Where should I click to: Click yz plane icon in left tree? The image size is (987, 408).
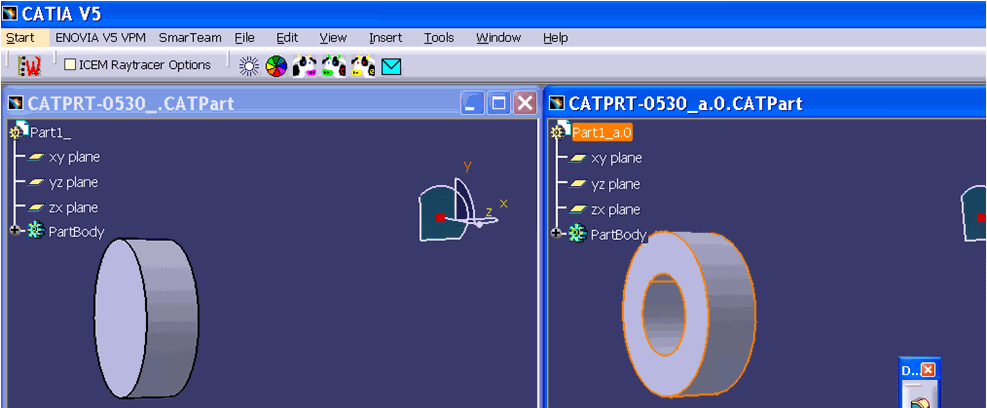click(x=35, y=183)
